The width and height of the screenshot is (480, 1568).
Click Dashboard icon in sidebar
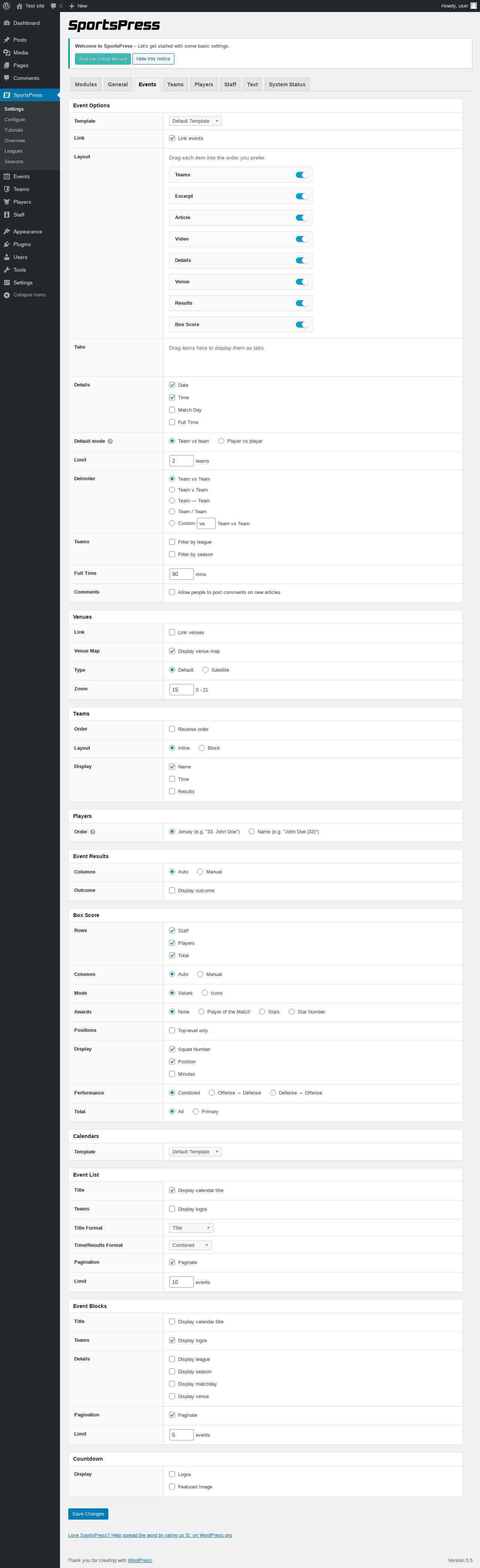tap(7, 23)
